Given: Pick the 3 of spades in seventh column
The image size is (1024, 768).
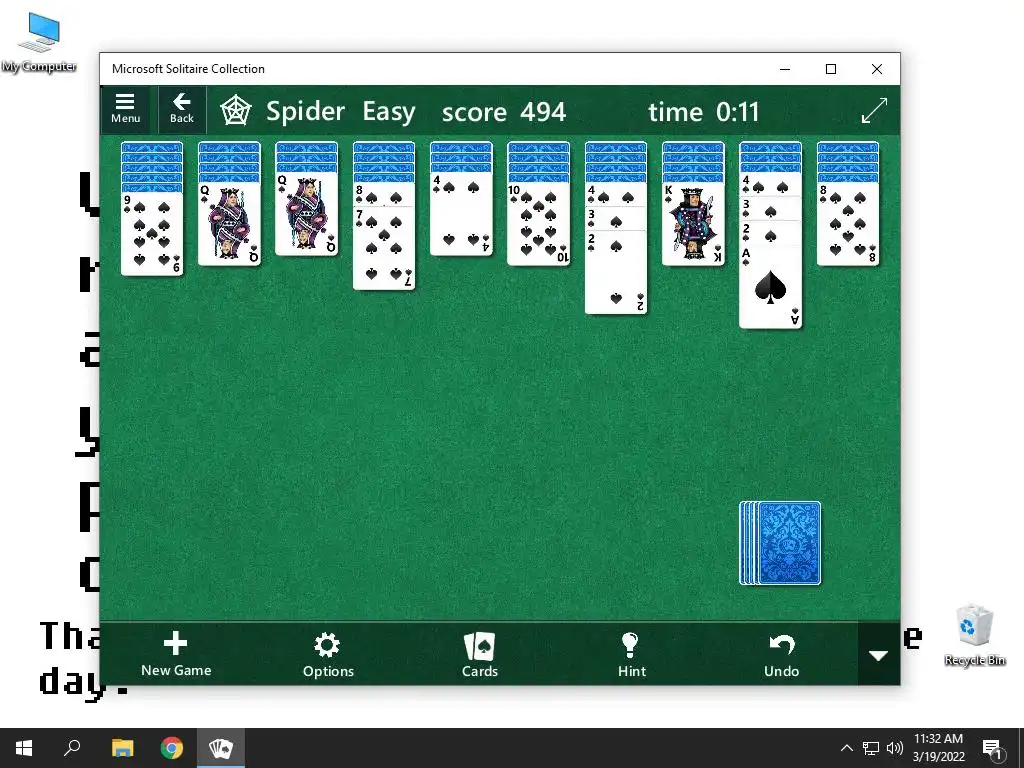Looking at the screenshot, I should pos(616,219).
